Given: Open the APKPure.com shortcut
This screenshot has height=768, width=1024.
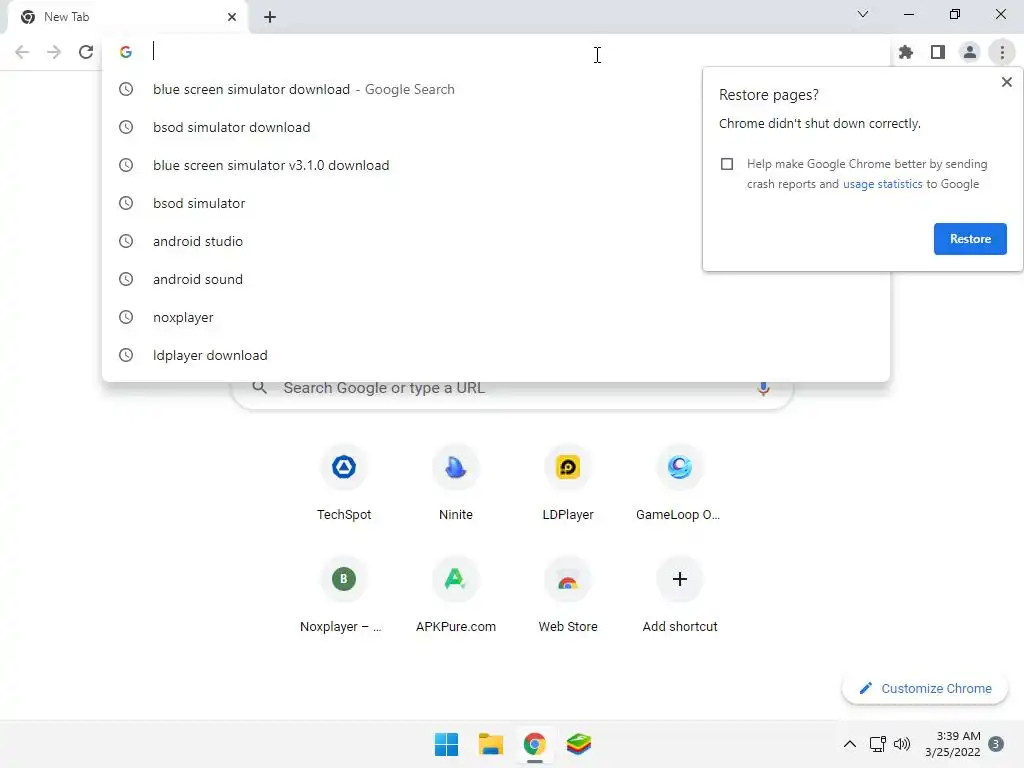Looking at the screenshot, I should [456, 595].
